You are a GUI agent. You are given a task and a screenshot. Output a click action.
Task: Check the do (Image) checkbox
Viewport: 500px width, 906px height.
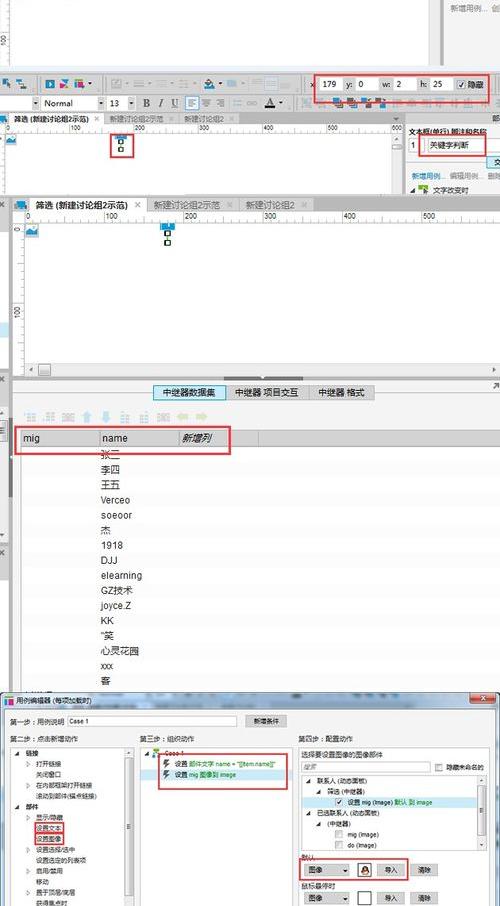pos(339,845)
